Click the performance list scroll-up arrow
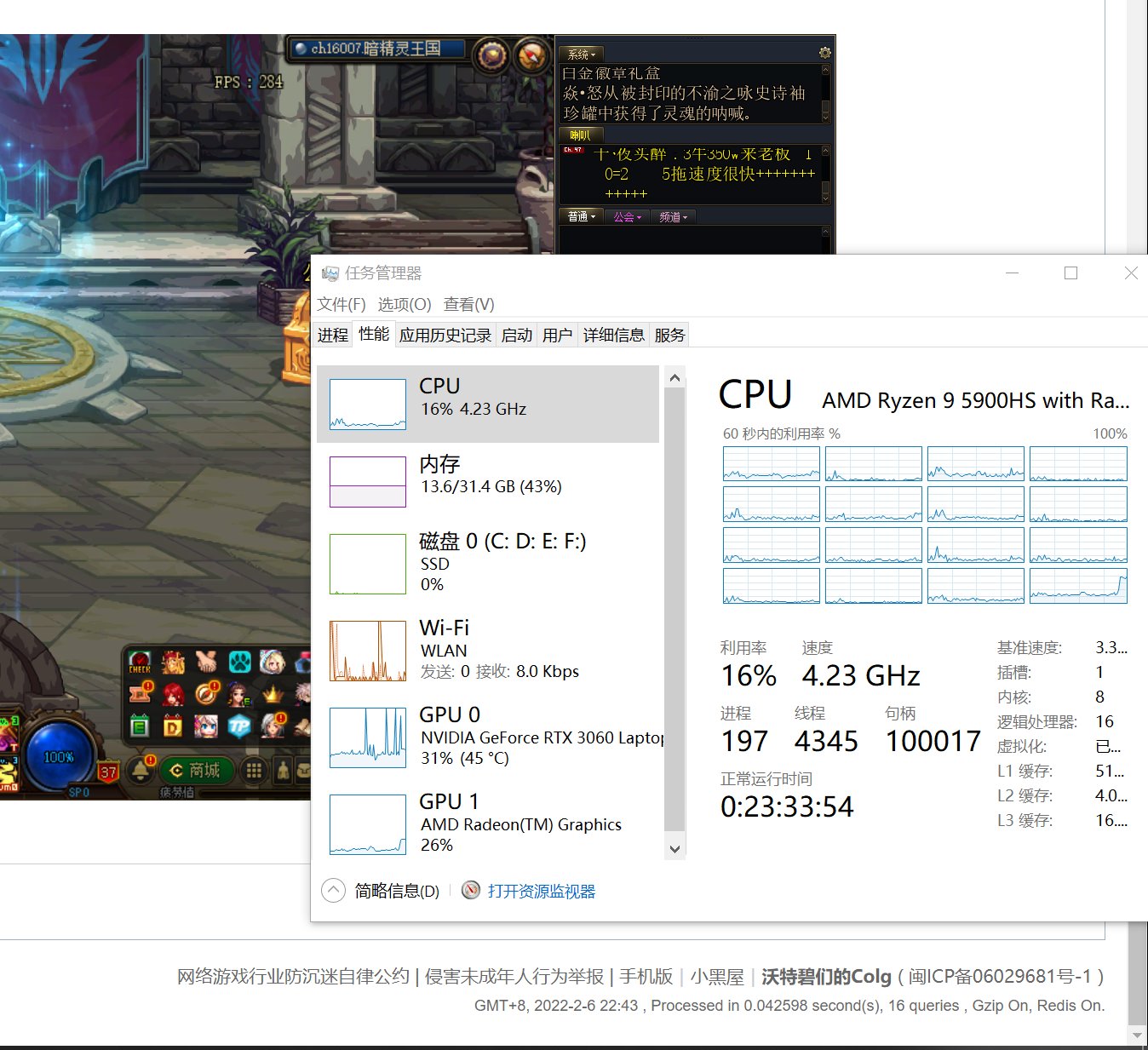This screenshot has height=1050, width=1148. (674, 377)
